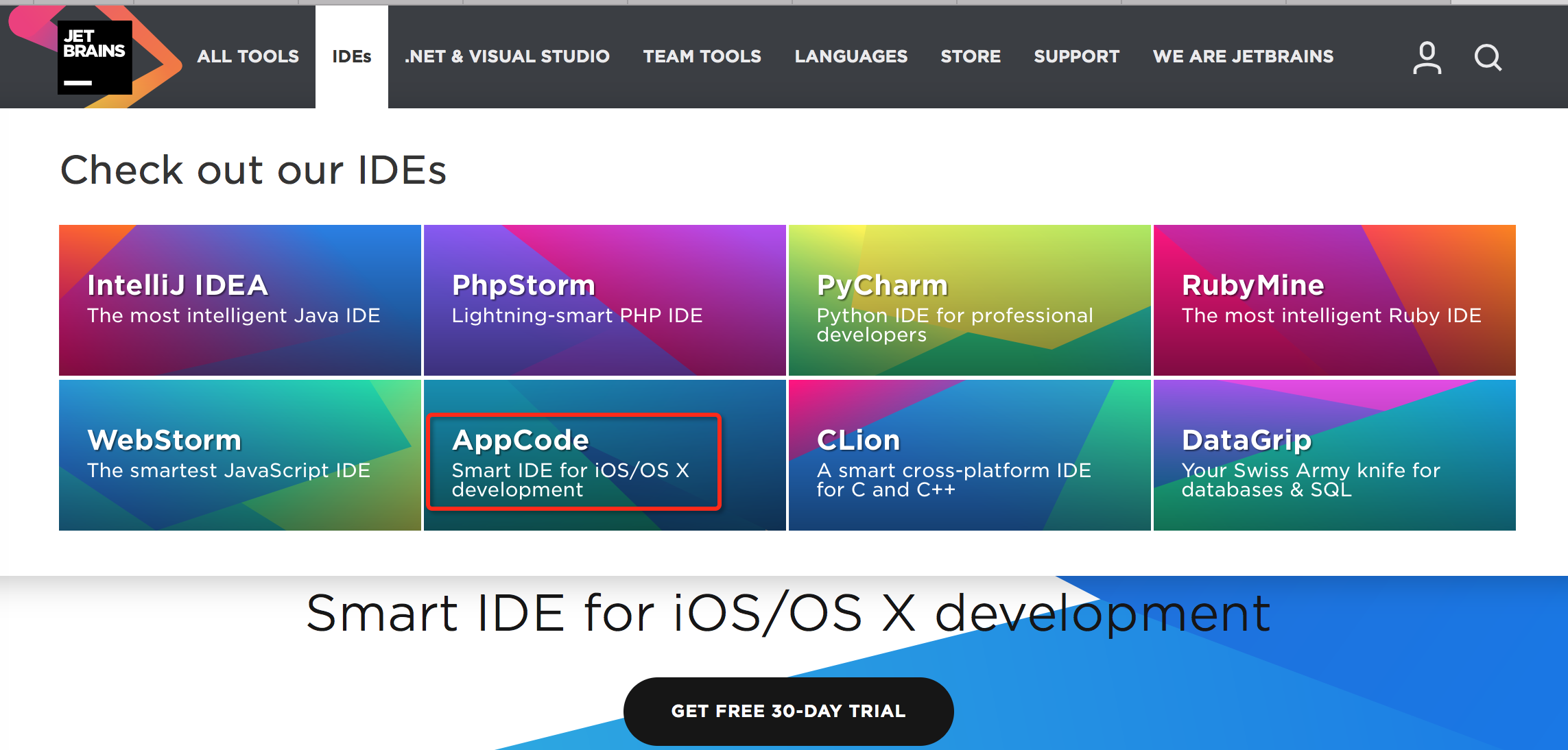This screenshot has height=750, width=1568.
Task: Open .NET & VISUAL STUDIO menu
Action: click(507, 56)
